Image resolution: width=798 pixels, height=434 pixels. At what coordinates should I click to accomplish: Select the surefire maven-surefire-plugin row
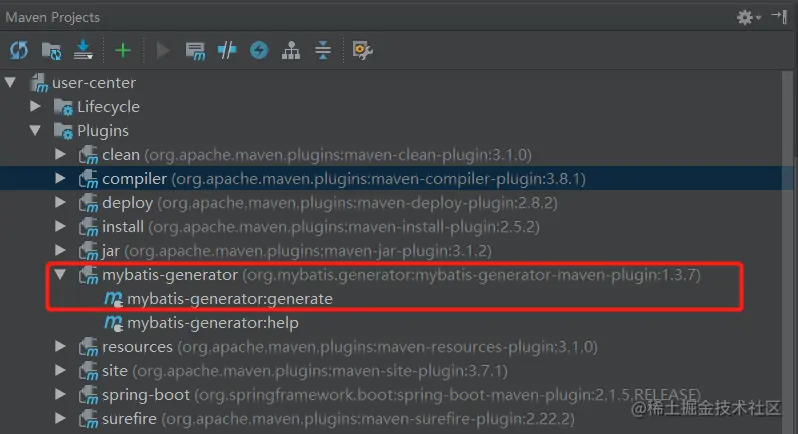pos(338,419)
